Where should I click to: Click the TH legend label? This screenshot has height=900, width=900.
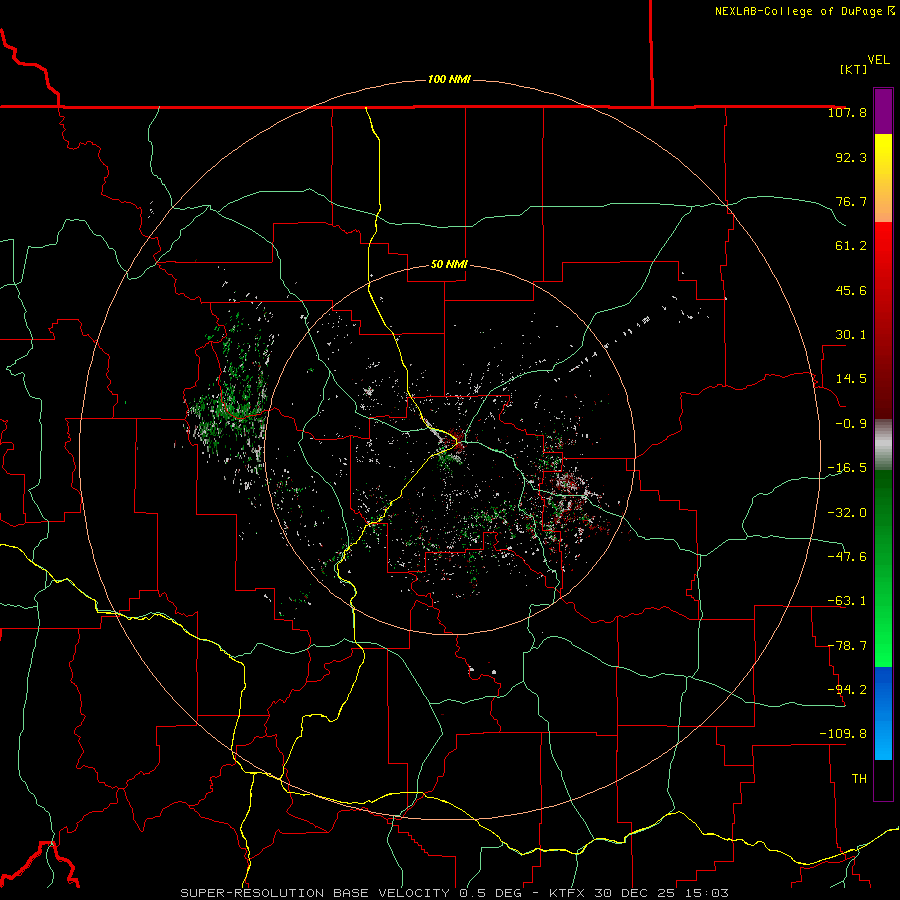point(859,779)
